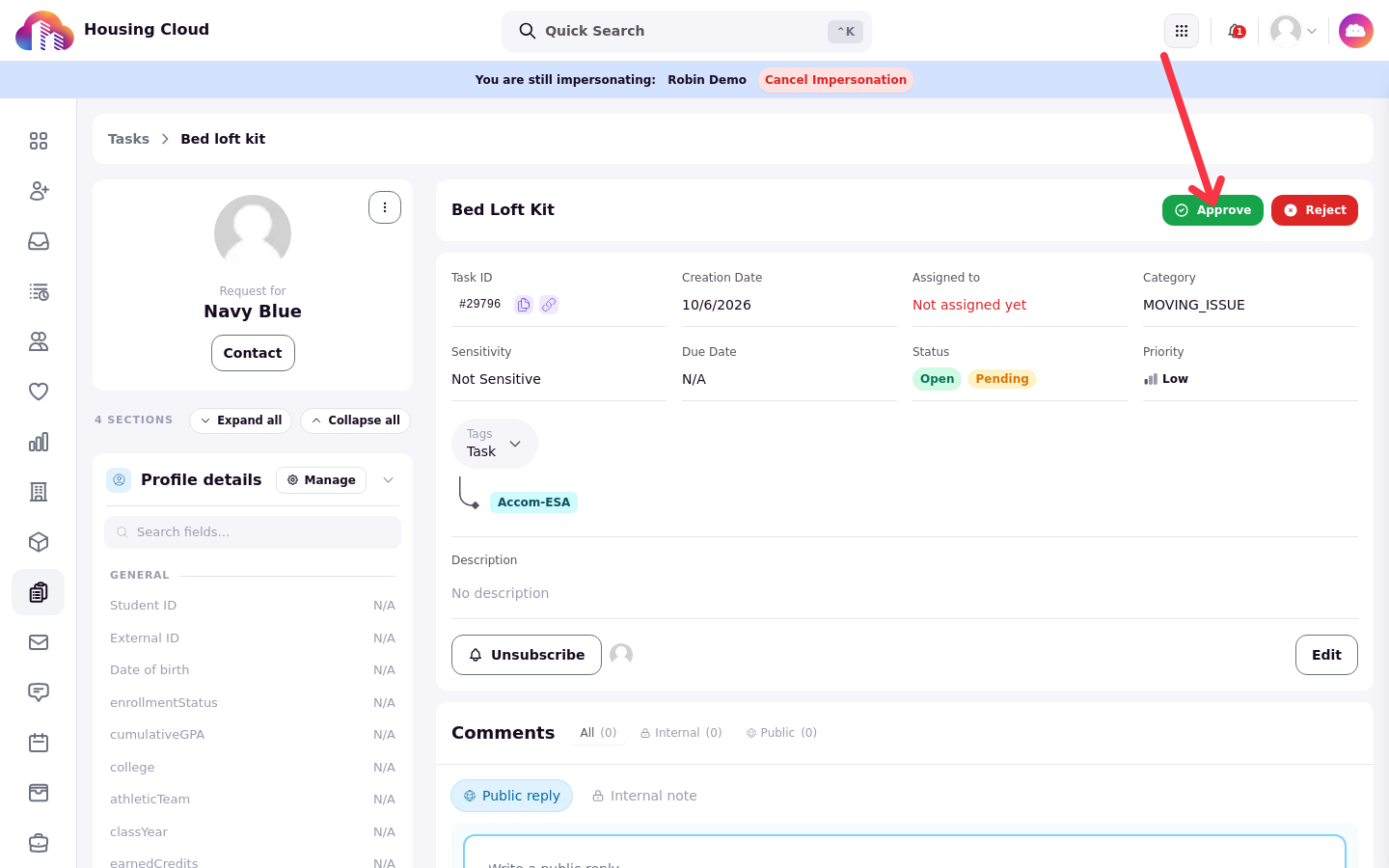Copy the task link with the chain icon

(x=549, y=305)
